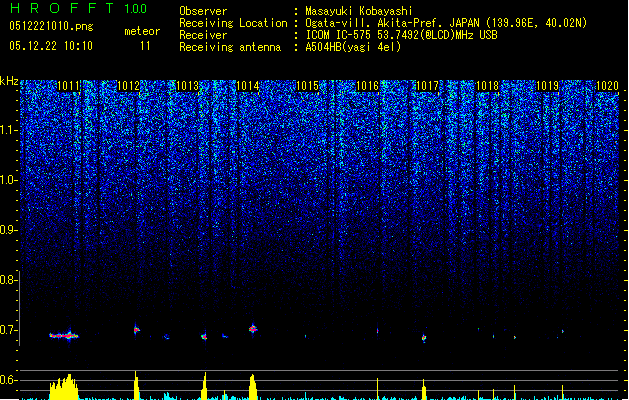Image resolution: width=629 pixels, height=400 pixels.
Task: Click the 1.0 kHz axis tick label
Action: tap(8, 181)
